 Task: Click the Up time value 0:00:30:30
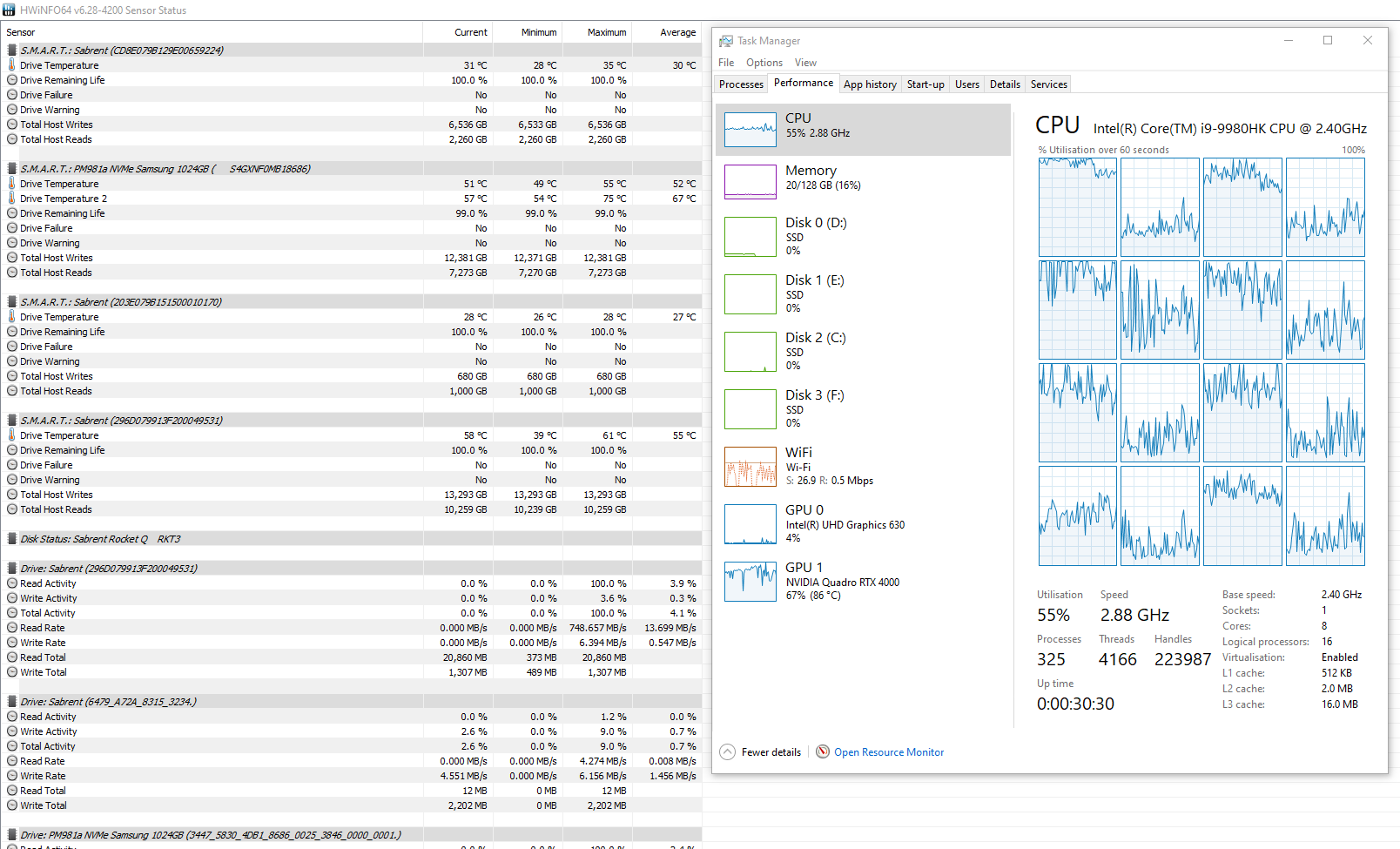click(1075, 704)
